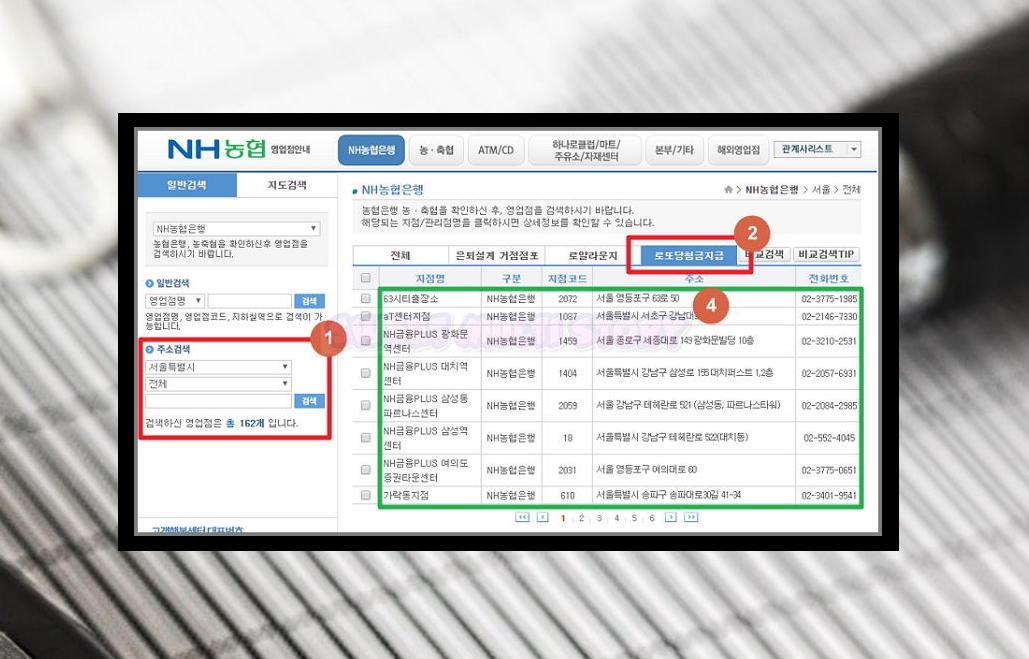Select the 농·축협 navigation tab
Screen dimensions: 1029x659
[x=436, y=150]
